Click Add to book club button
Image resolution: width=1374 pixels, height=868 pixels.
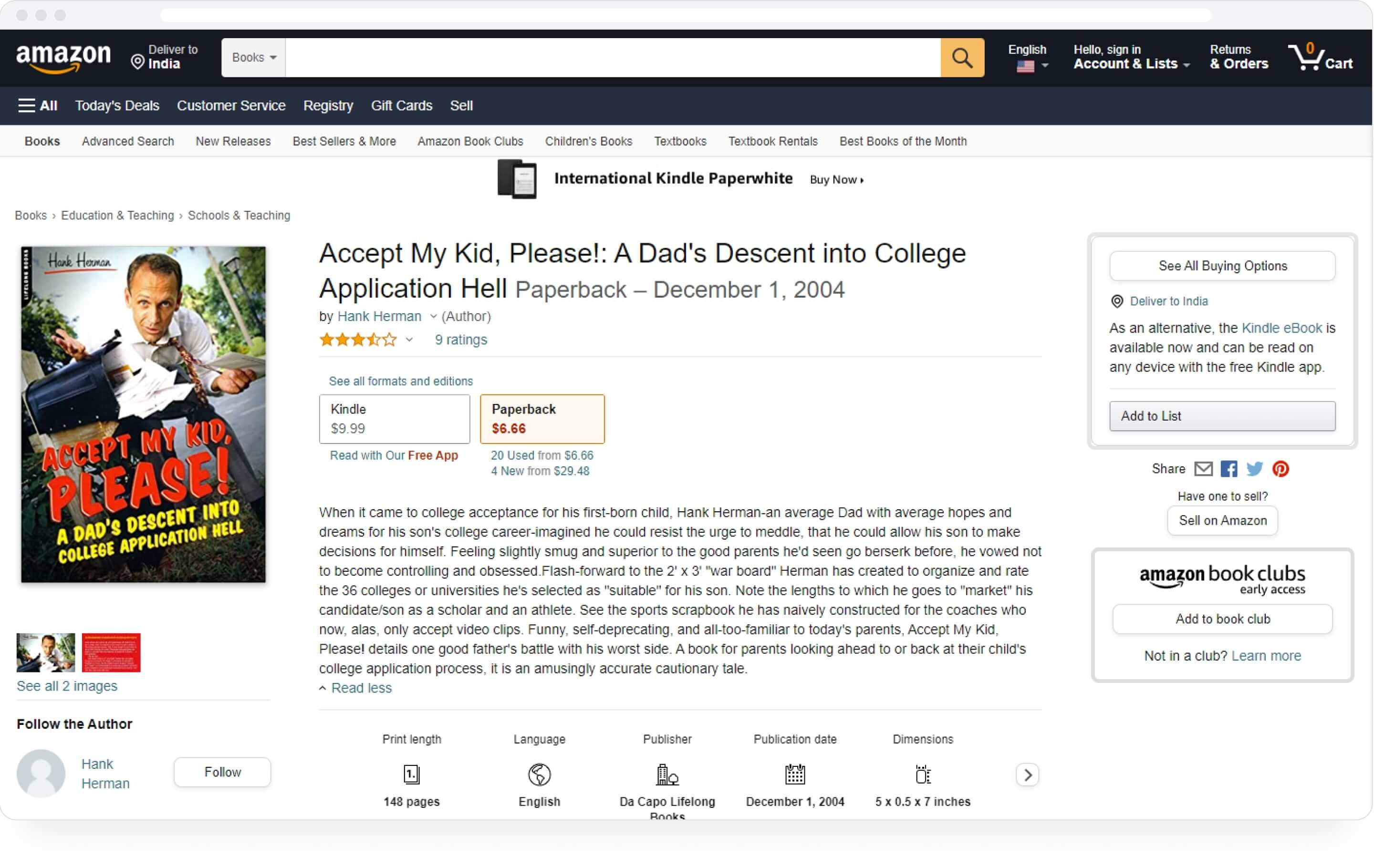(1222, 619)
